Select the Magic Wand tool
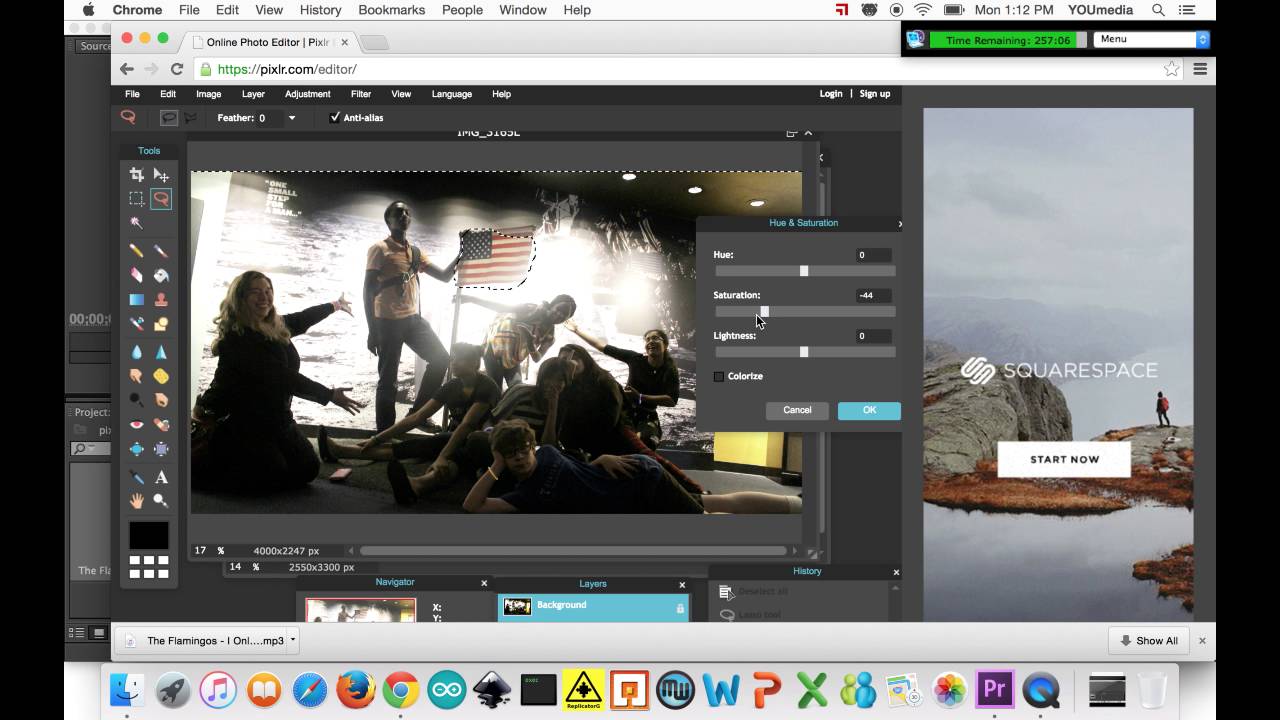This screenshot has height=720, width=1280. (137, 222)
